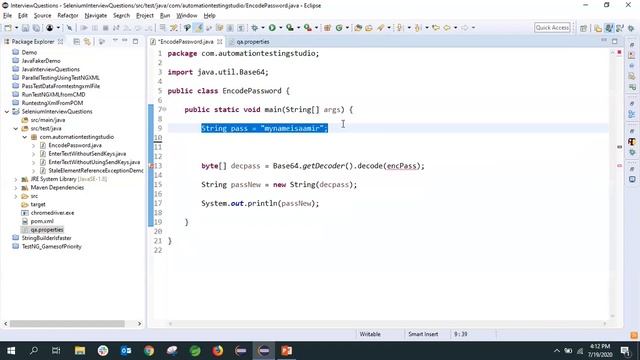
Task: Click the green Run toolbar button
Action: click(272, 28)
